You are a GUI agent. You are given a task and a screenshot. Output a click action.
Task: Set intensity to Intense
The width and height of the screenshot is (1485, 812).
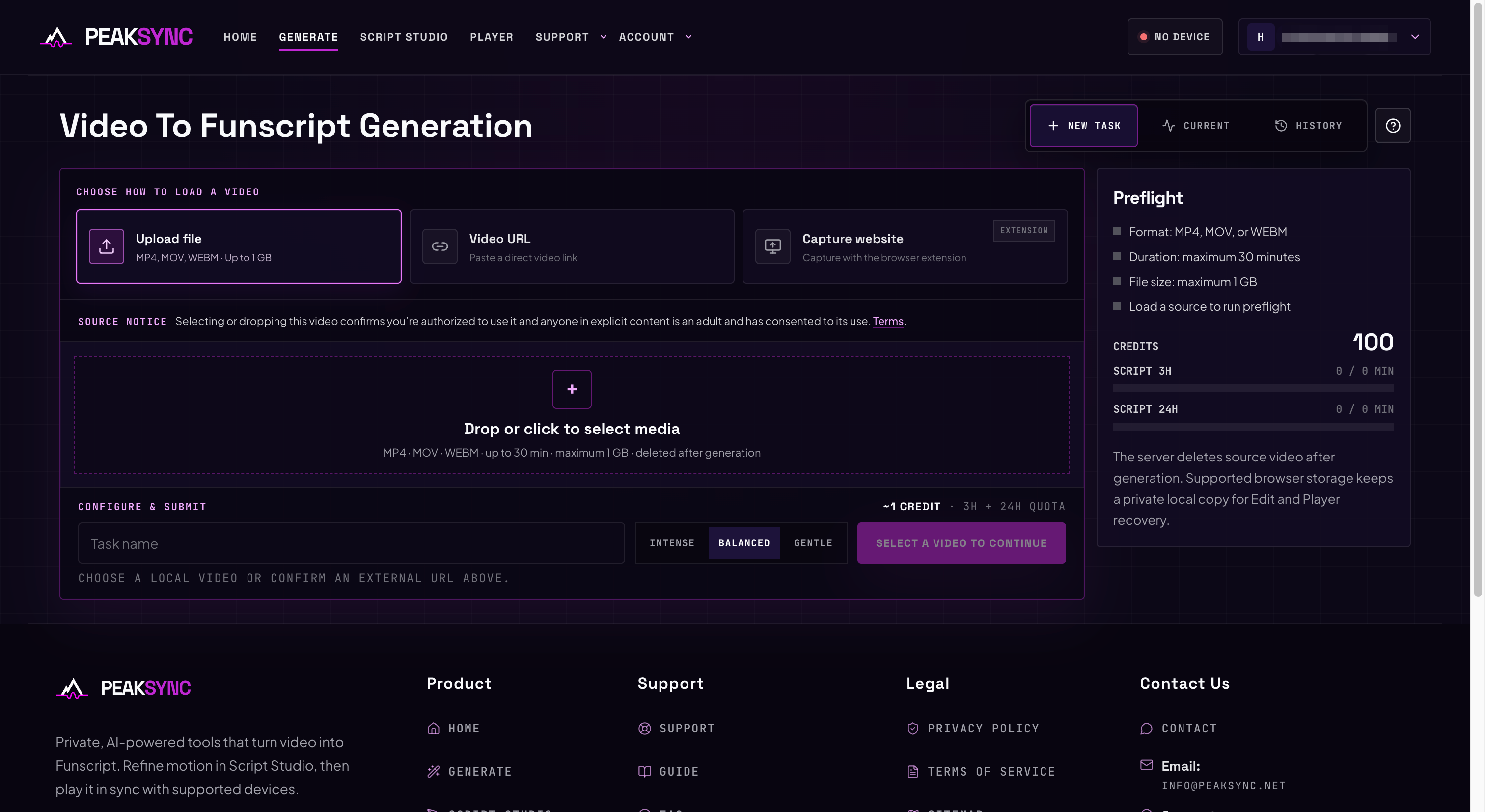[672, 543]
